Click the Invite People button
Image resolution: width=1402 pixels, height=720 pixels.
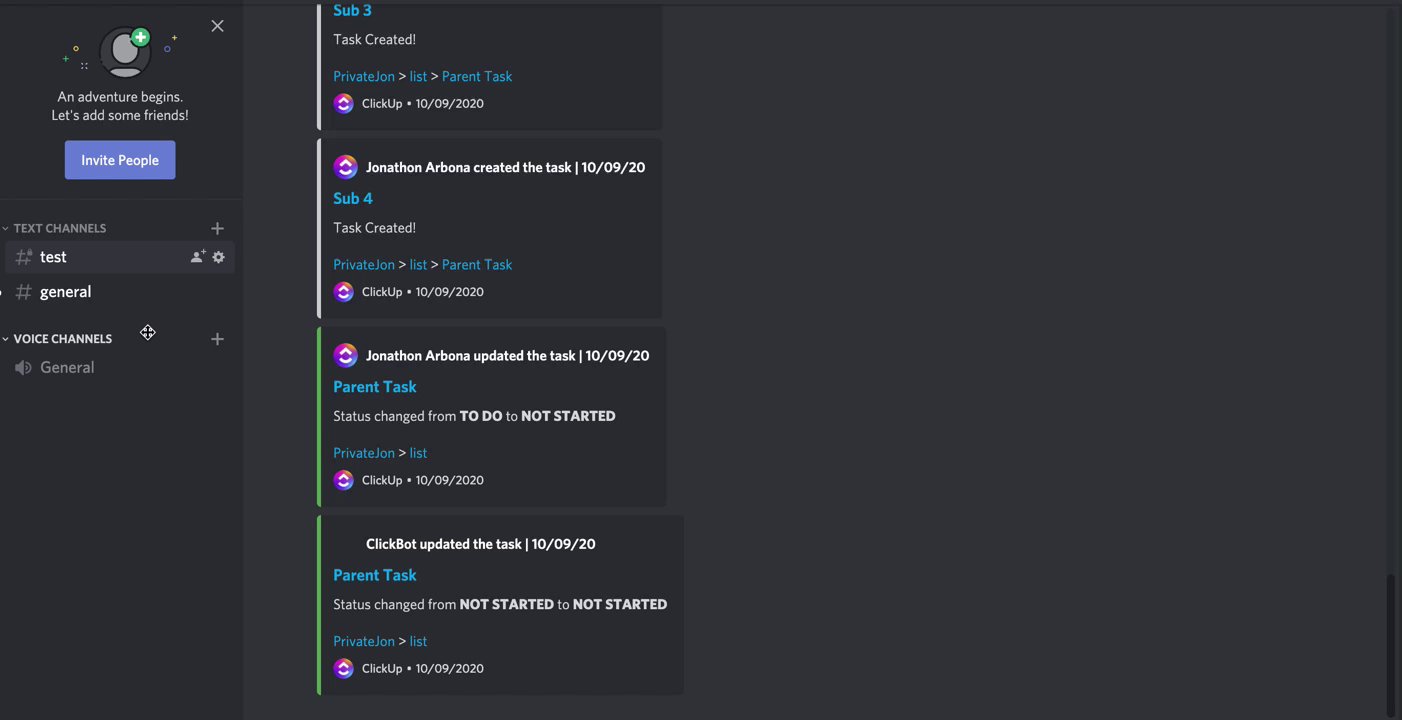tap(120, 160)
